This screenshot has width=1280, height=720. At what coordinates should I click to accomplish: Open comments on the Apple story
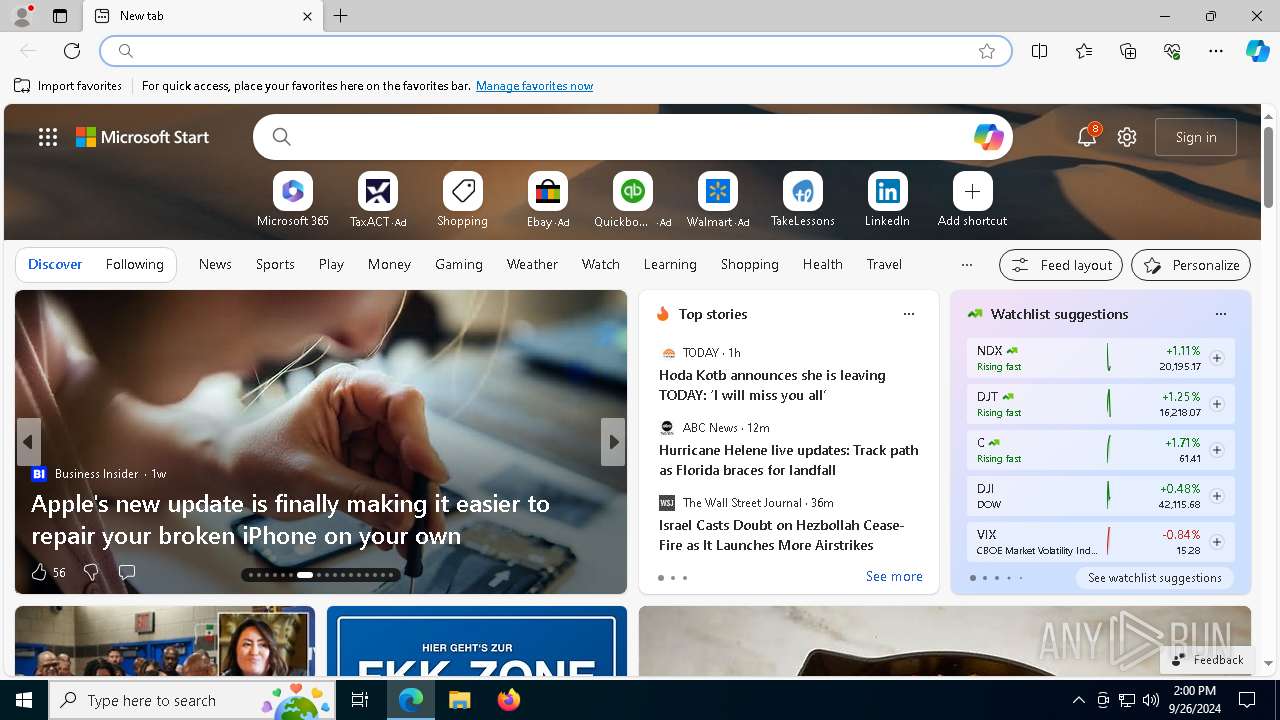click(127, 572)
